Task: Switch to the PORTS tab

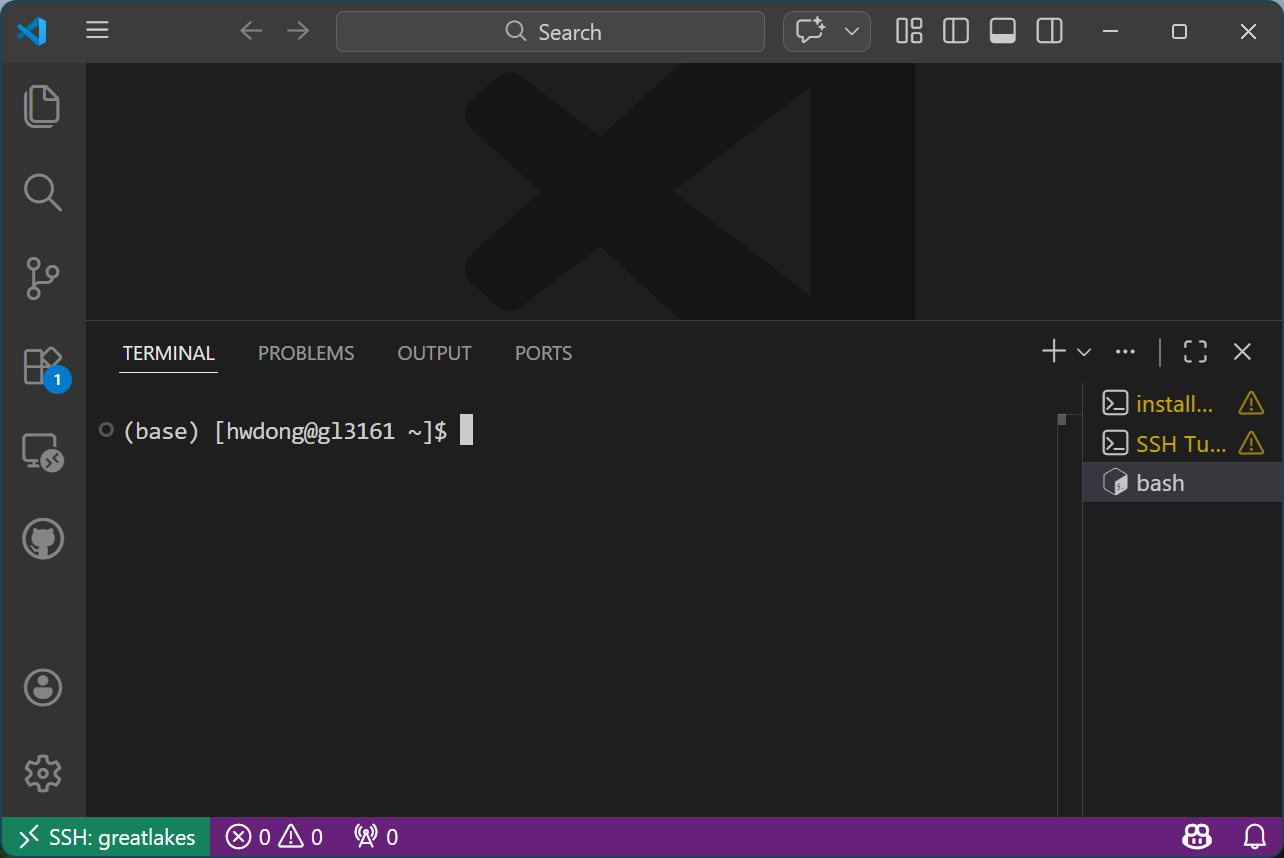Action: click(x=543, y=353)
